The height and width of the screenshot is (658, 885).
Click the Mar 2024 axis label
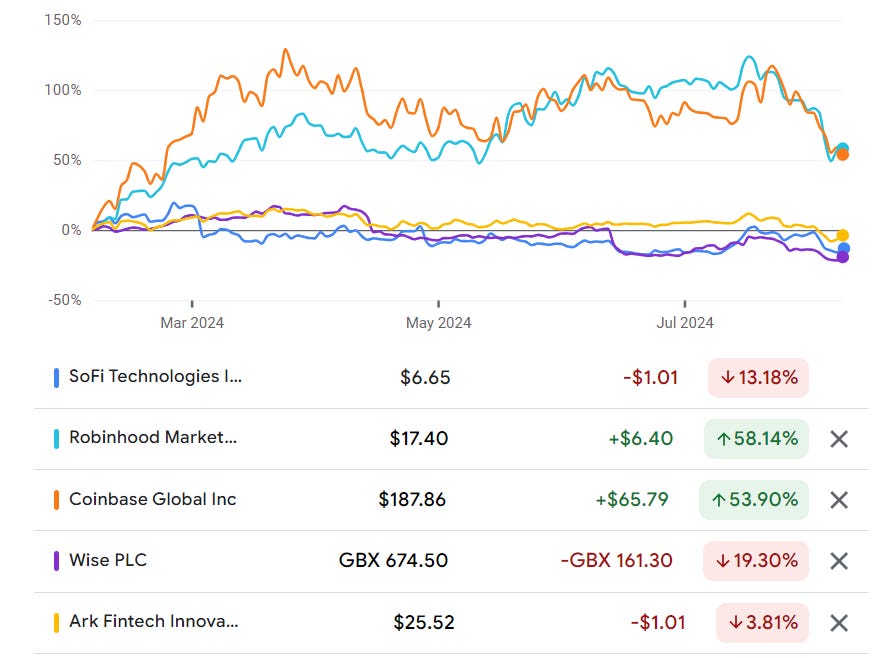point(192,323)
